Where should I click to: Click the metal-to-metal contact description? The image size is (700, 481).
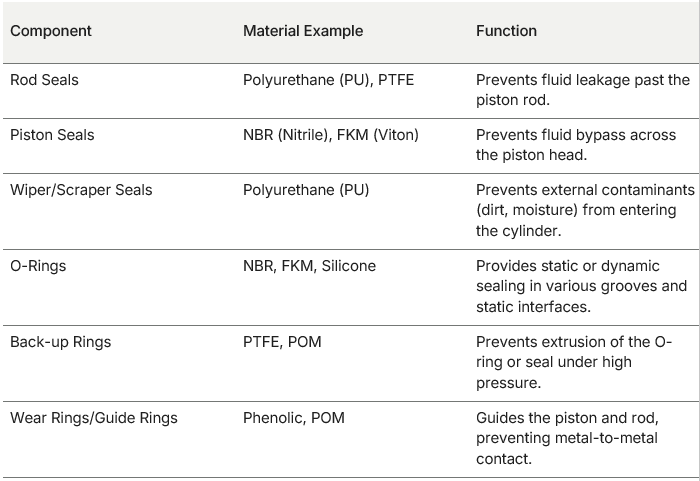coord(569,438)
